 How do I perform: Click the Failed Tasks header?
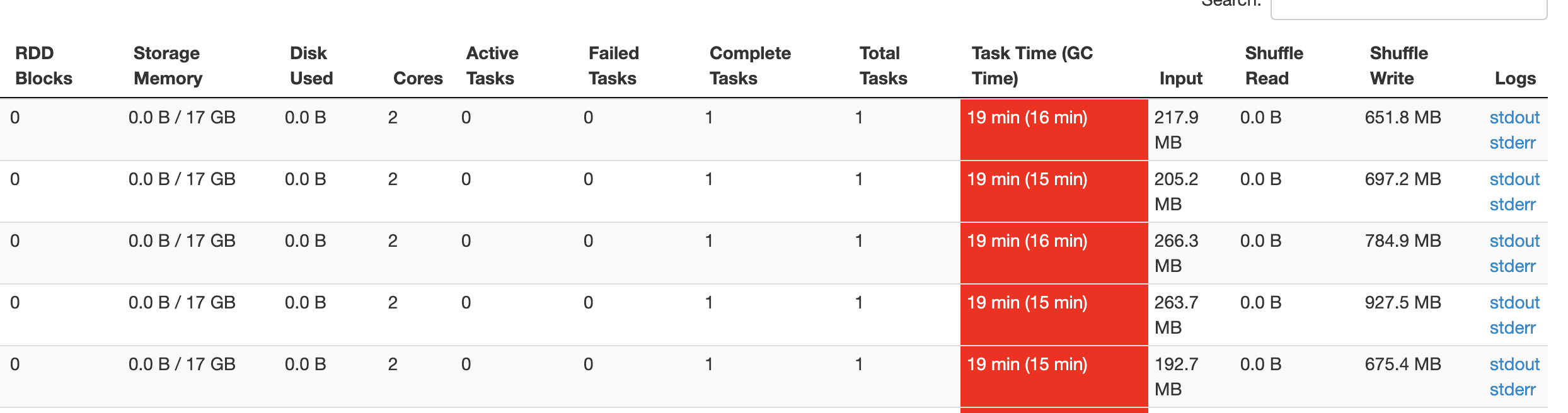pyautogui.click(x=613, y=65)
